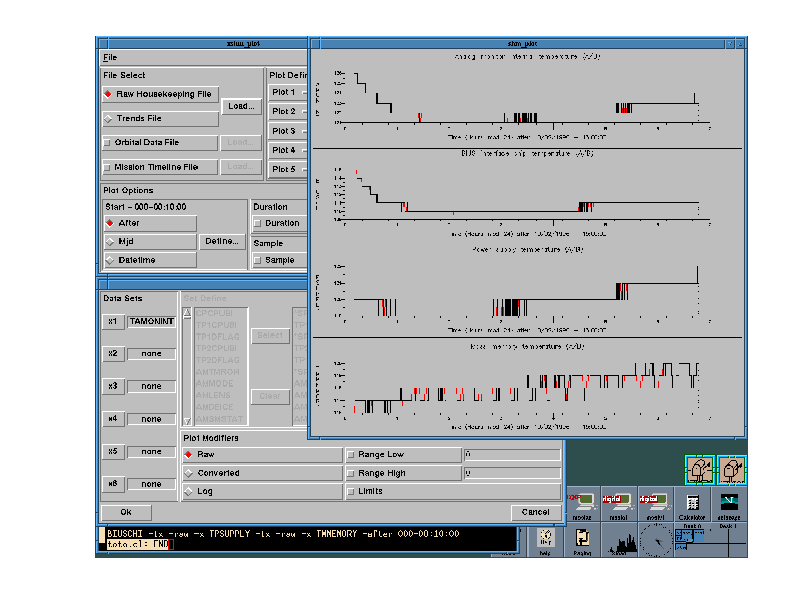Click the Define... button
The width and height of the screenshot is (792, 612).
point(222,241)
